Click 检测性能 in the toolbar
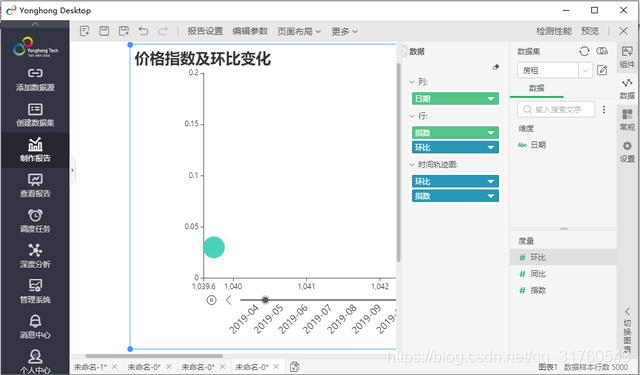The image size is (640, 375). (554, 31)
